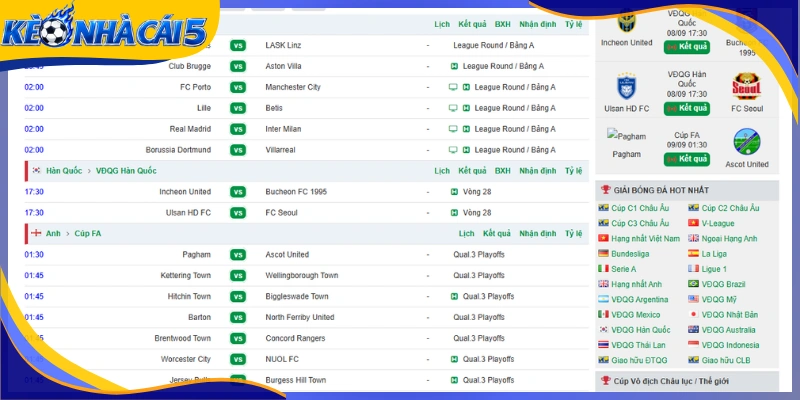Click Manchester City team name
The height and width of the screenshot is (400, 800).
point(293,87)
